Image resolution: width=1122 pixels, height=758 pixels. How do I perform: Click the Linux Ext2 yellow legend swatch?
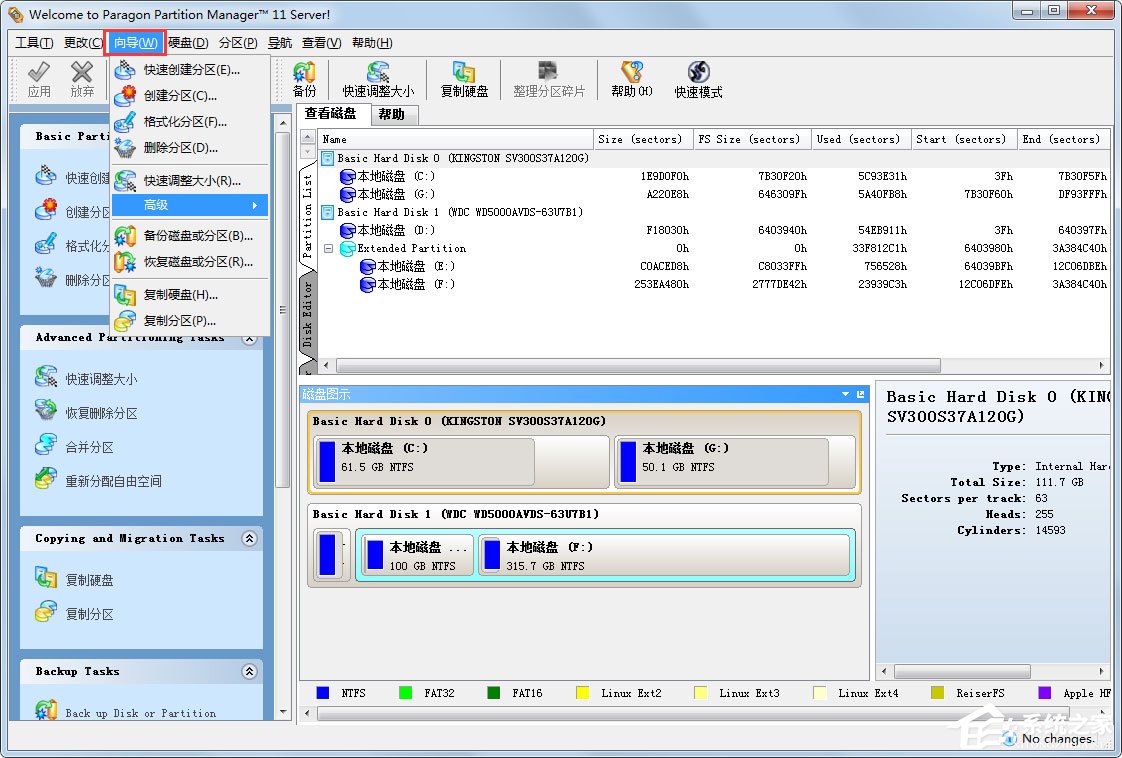pos(582,693)
